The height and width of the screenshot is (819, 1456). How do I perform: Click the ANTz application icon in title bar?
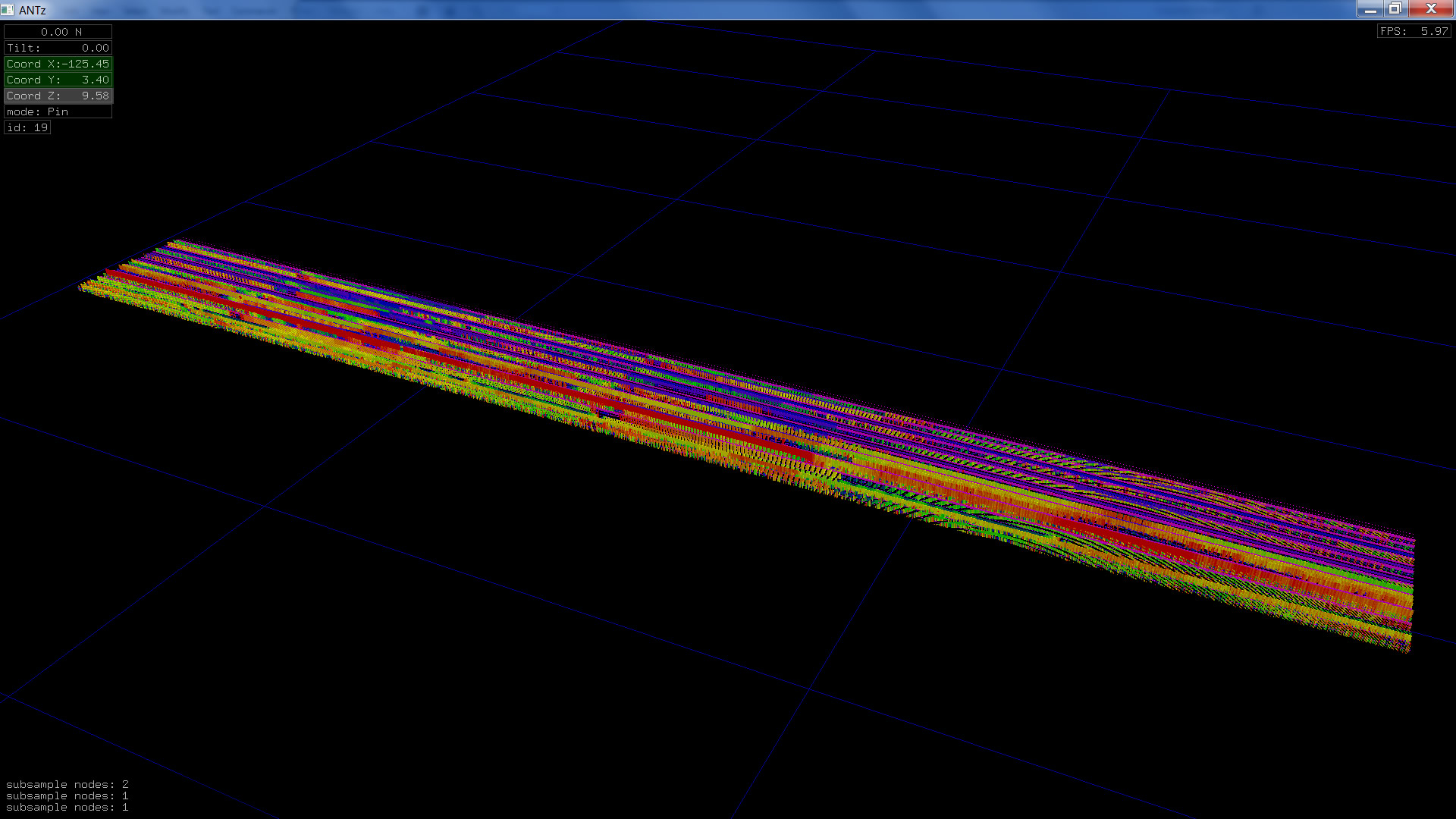tap(8, 10)
